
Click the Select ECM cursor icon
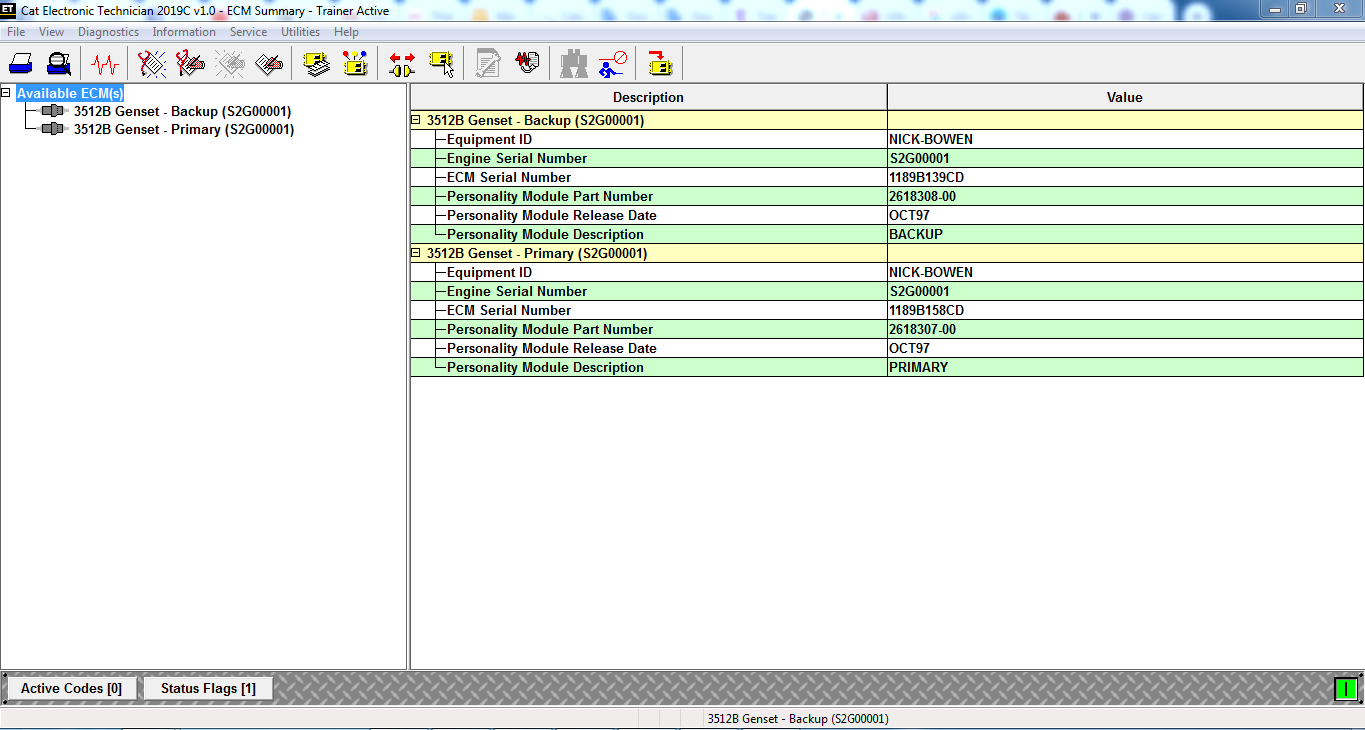pos(441,64)
